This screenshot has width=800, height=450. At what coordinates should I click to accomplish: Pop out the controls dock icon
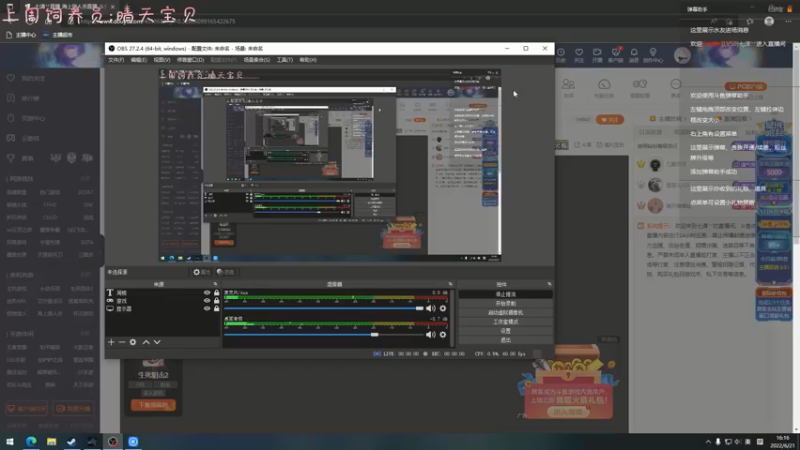tap(549, 284)
